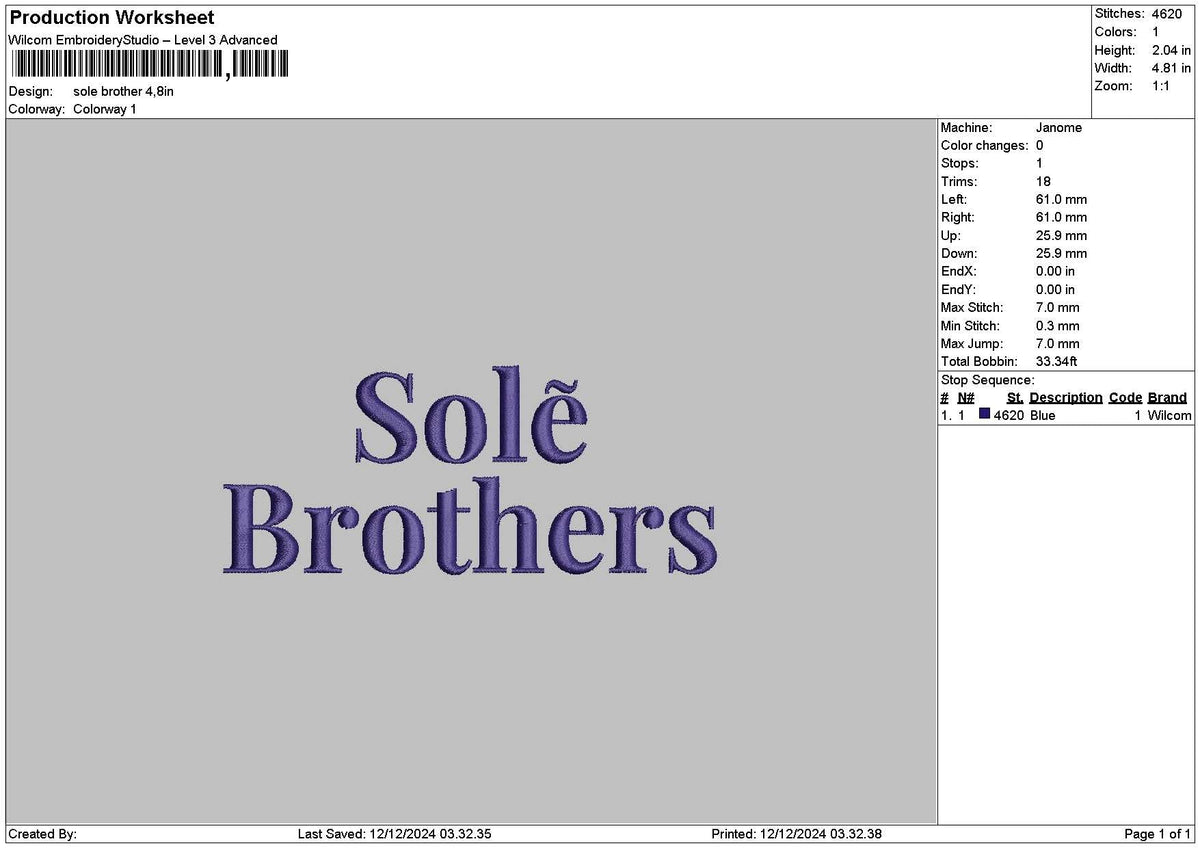The width and height of the screenshot is (1200, 848).
Task: Click the St. column header
Action: point(1014,397)
